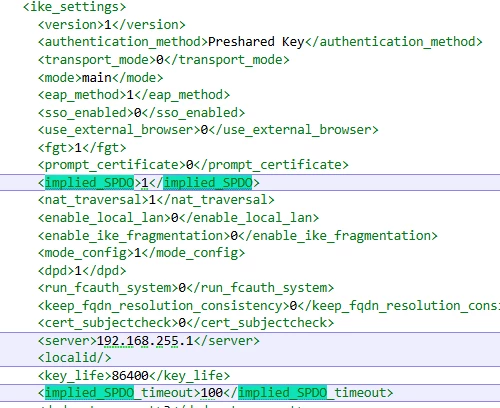The height and width of the screenshot is (408, 500).
Task: Click the fgt tag line
Action: pyautogui.click(x=82, y=148)
